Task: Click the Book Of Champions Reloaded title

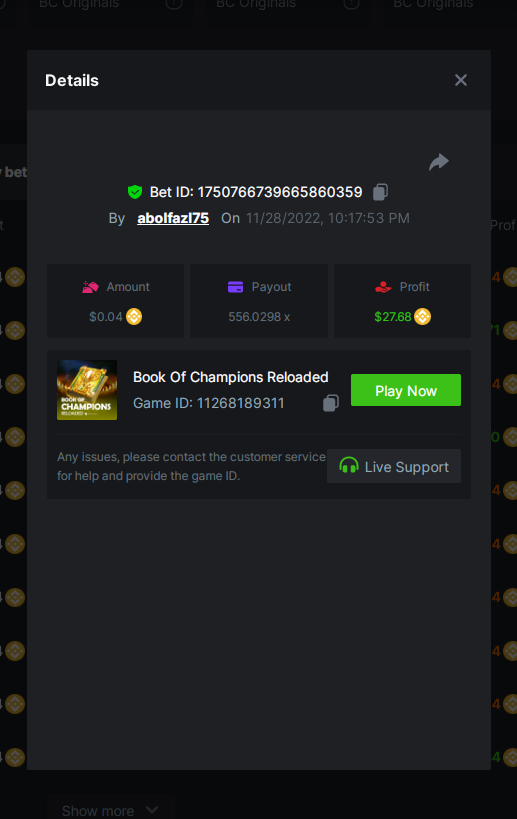Action: (231, 377)
